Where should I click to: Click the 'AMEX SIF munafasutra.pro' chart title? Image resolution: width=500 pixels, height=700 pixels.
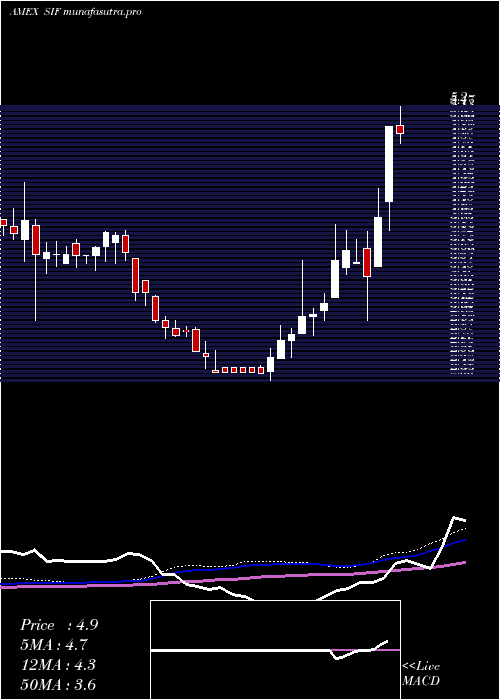(75, 12)
